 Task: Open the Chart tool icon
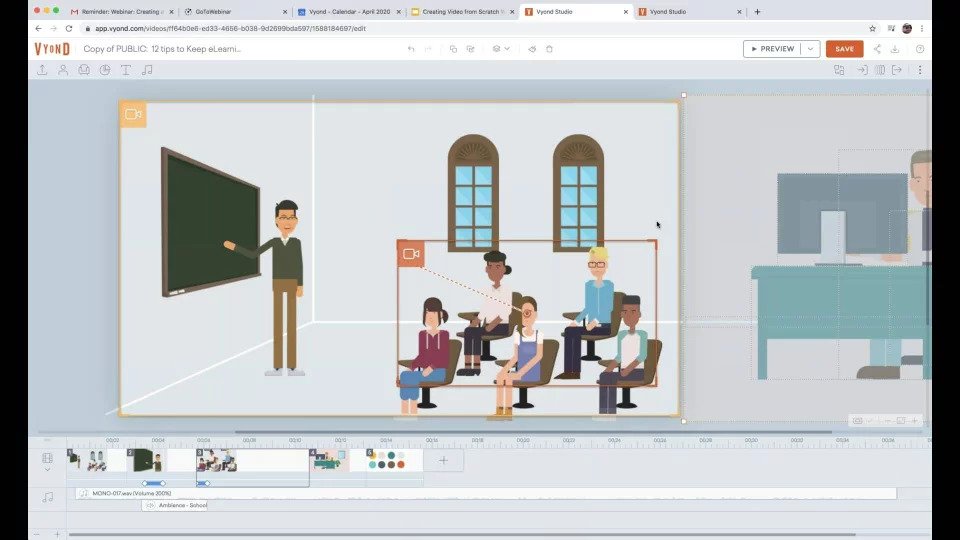(x=105, y=70)
